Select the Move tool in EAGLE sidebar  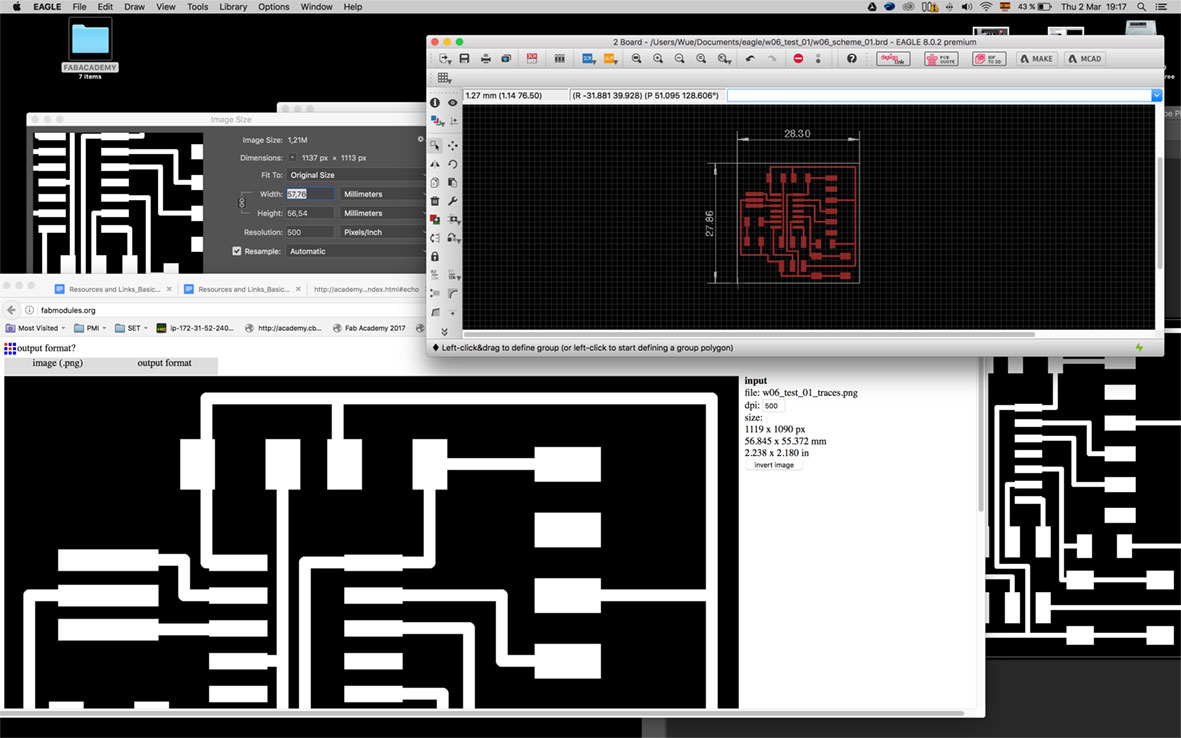pyautogui.click(x=453, y=145)
